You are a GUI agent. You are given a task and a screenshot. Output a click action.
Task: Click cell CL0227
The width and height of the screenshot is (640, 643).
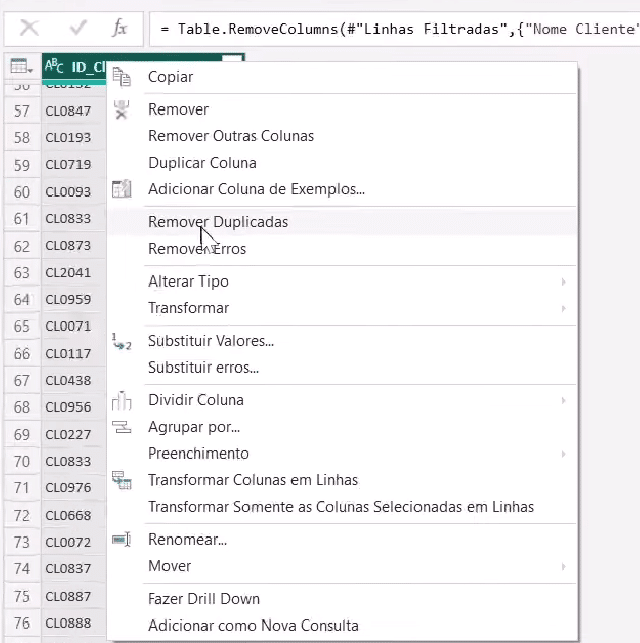click(68, 435)
